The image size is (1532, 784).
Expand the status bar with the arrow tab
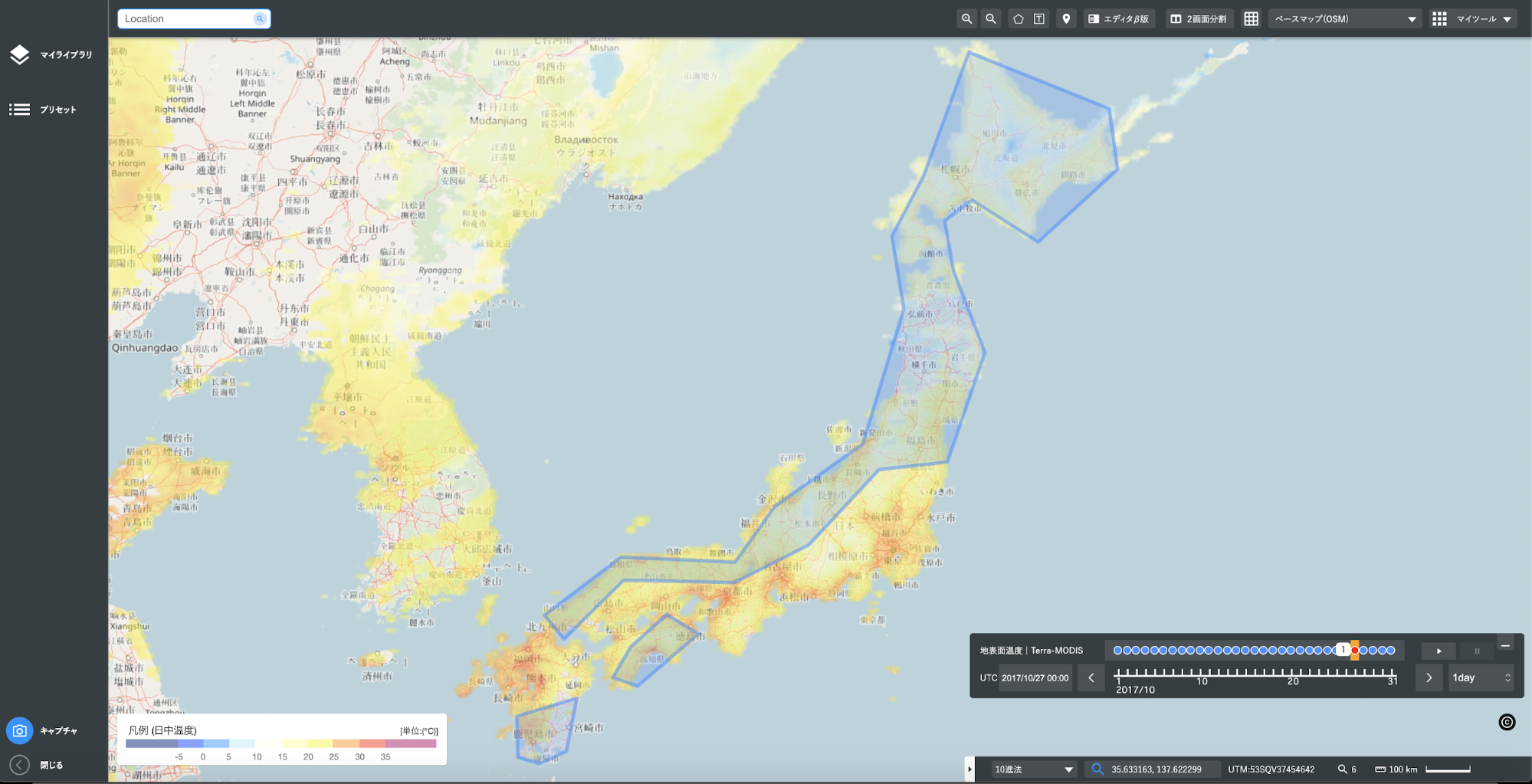[x=969, y=769]
